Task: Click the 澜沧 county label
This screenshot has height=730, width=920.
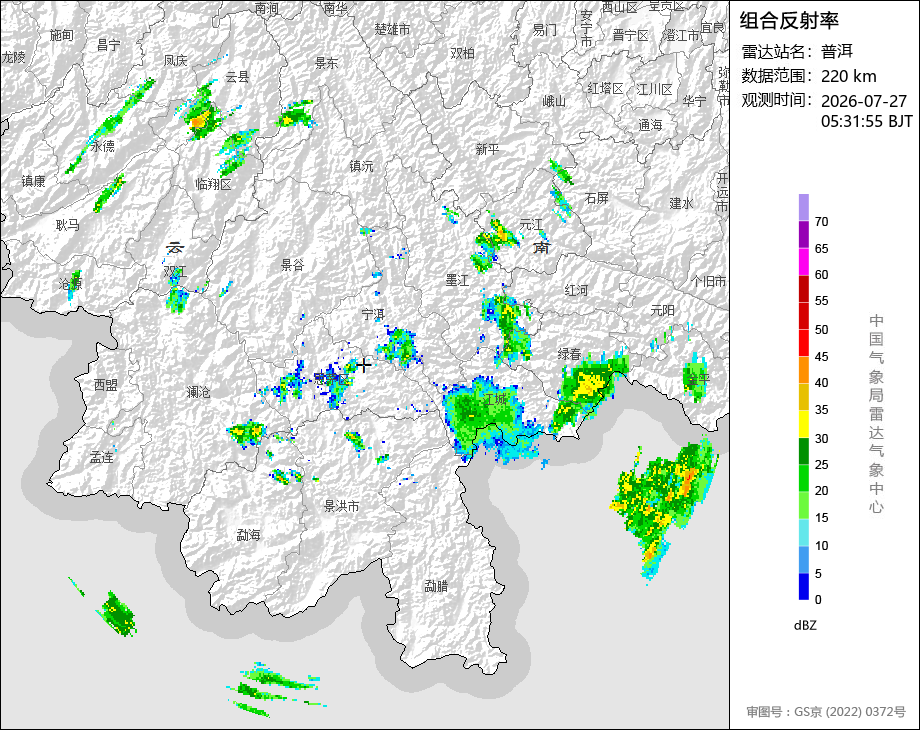Action: [198, 391]
